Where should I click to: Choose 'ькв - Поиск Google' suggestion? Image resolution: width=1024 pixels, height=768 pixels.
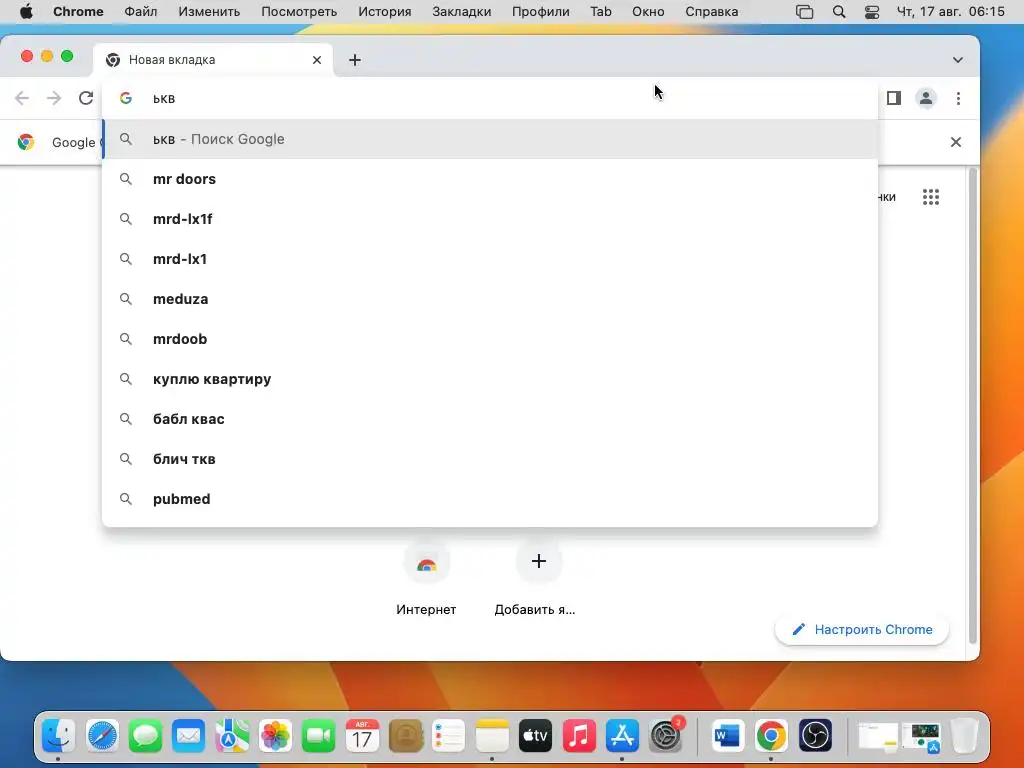(x=490, y=139)
